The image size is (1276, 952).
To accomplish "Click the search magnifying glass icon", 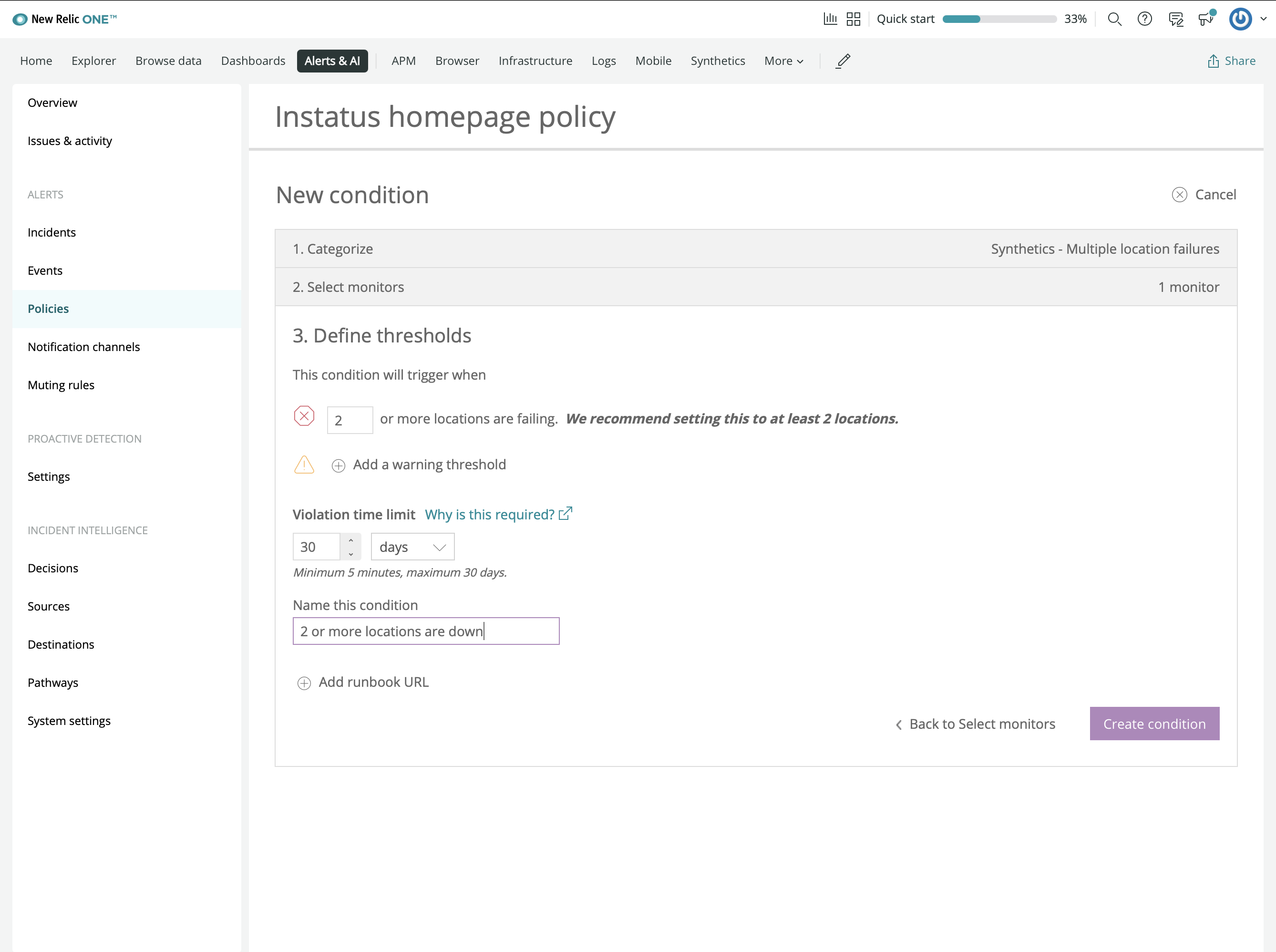I will click(x=1113, y=19).
